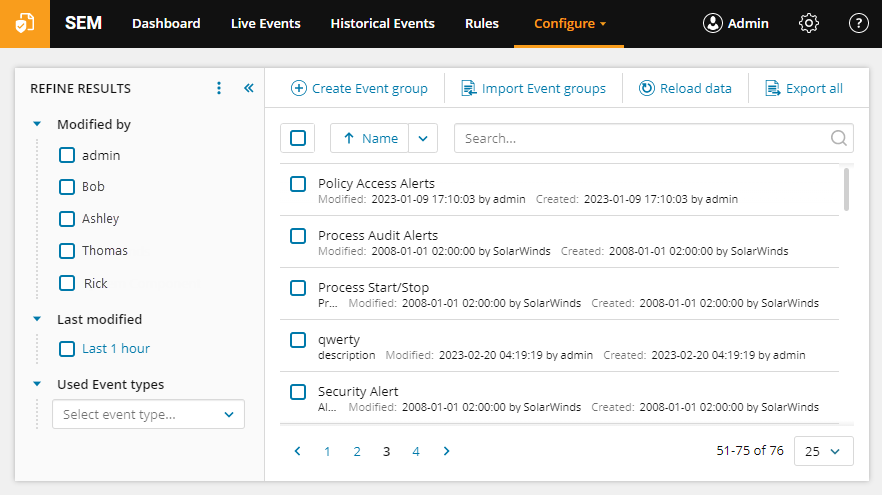Open the Select event type dropdown
Viewport: 882px width, 495px height.
coord(148,415)
